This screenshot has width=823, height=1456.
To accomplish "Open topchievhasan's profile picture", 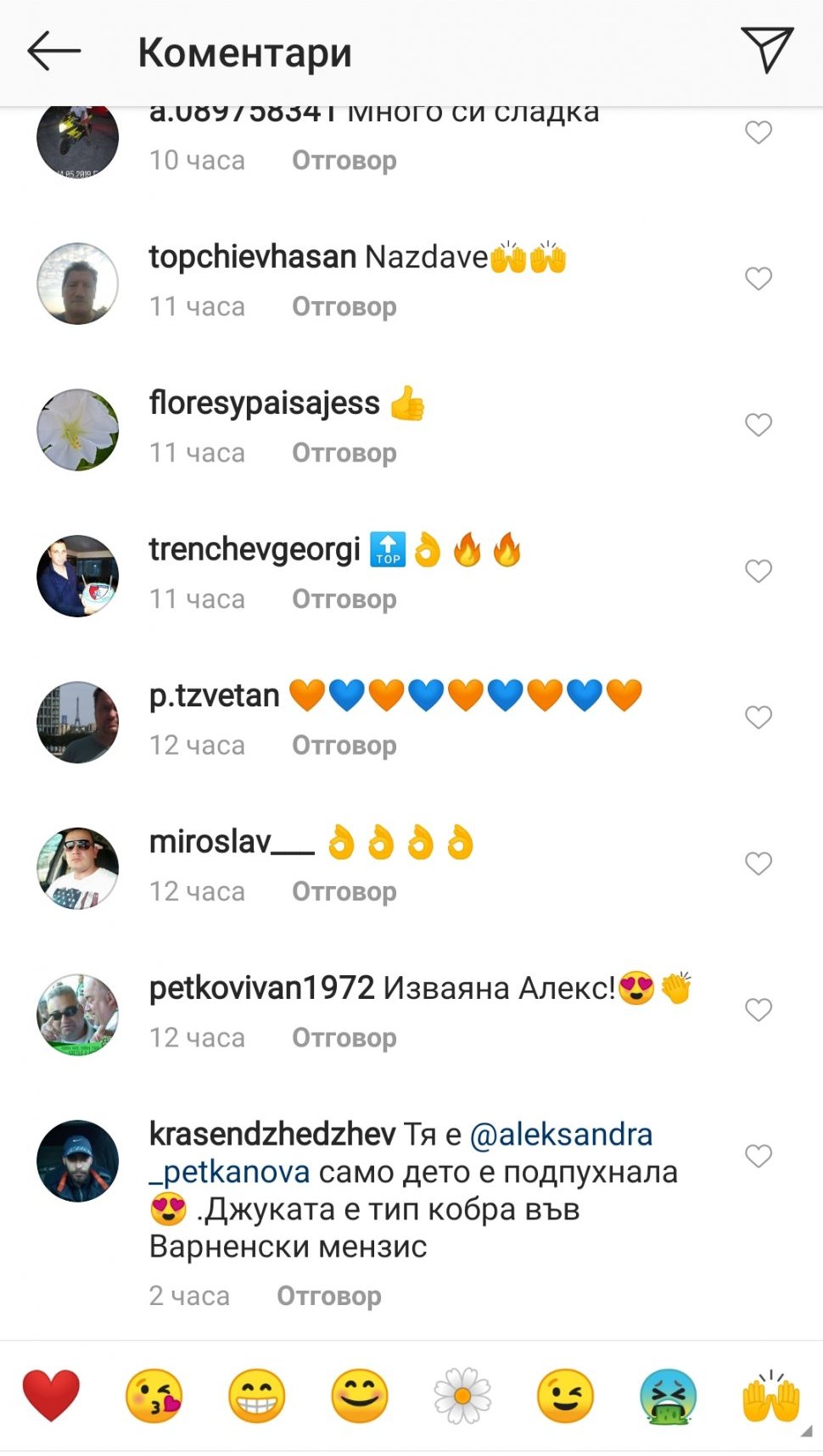I will point(77,283).
